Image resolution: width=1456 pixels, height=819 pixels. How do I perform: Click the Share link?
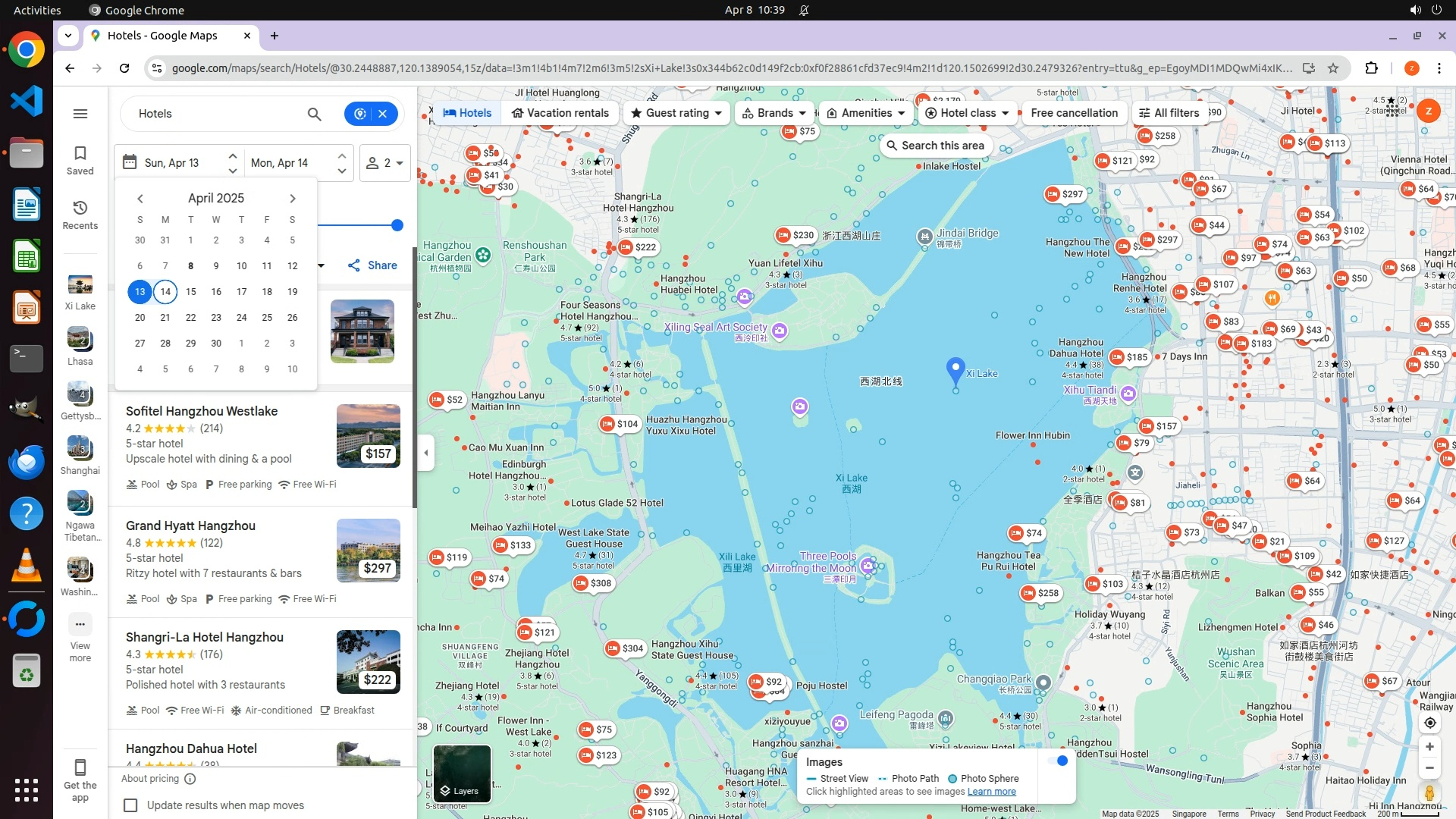click(x=372, y=265)
